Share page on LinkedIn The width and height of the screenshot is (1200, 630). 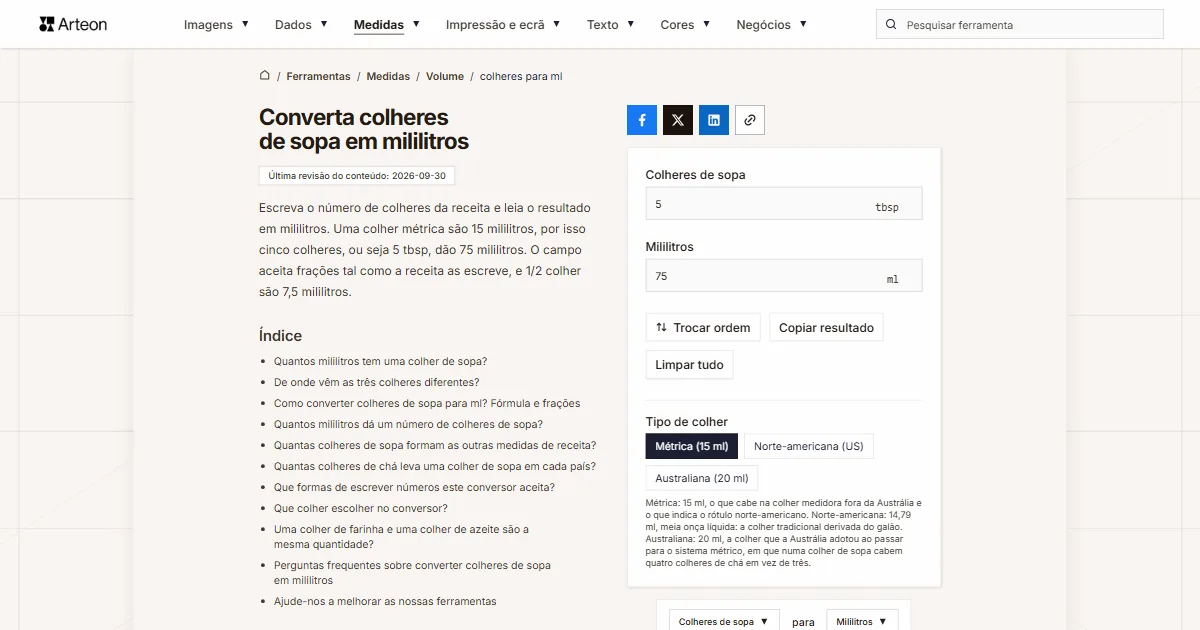click(x=714, y=120)
